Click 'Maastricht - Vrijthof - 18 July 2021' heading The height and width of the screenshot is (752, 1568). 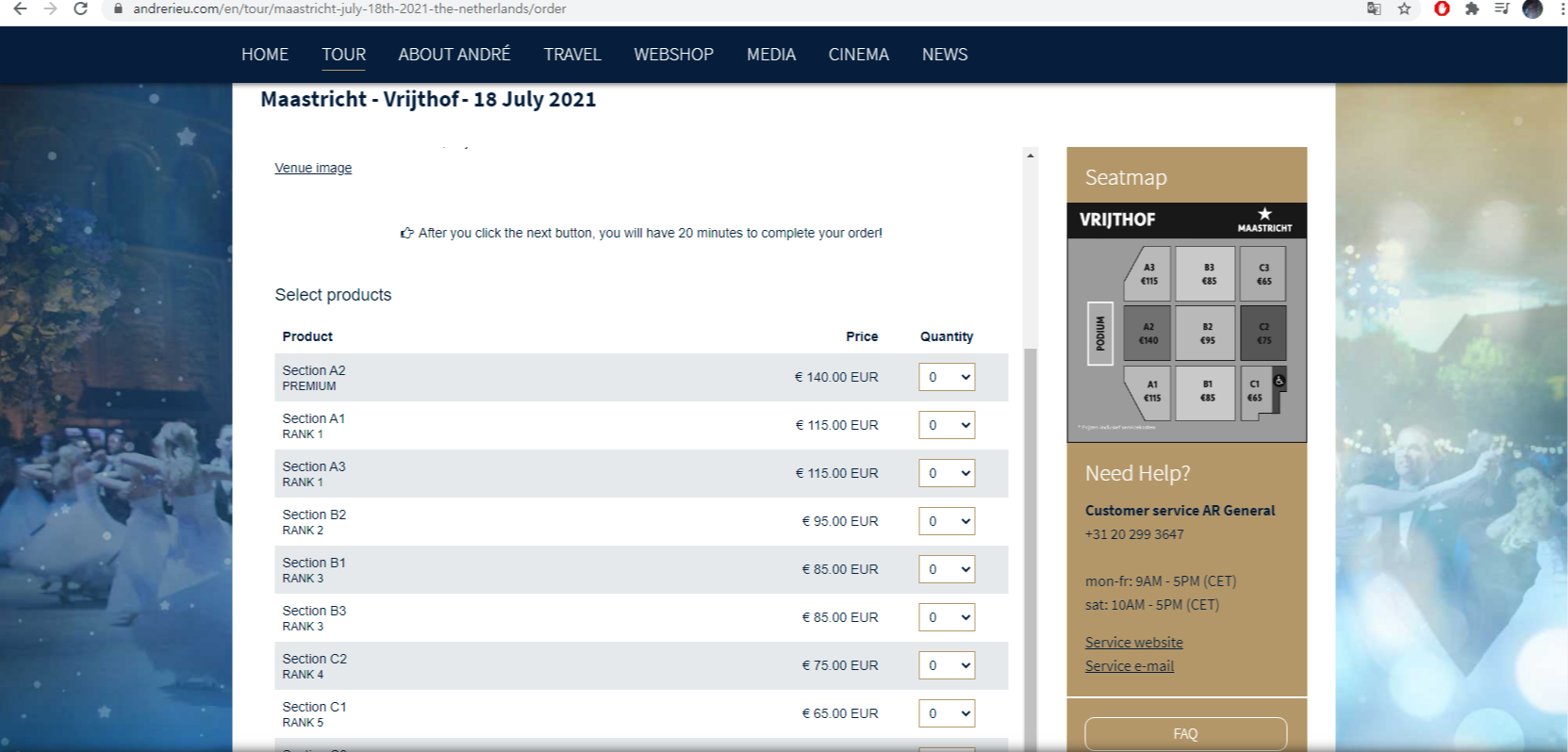point(428,100)
